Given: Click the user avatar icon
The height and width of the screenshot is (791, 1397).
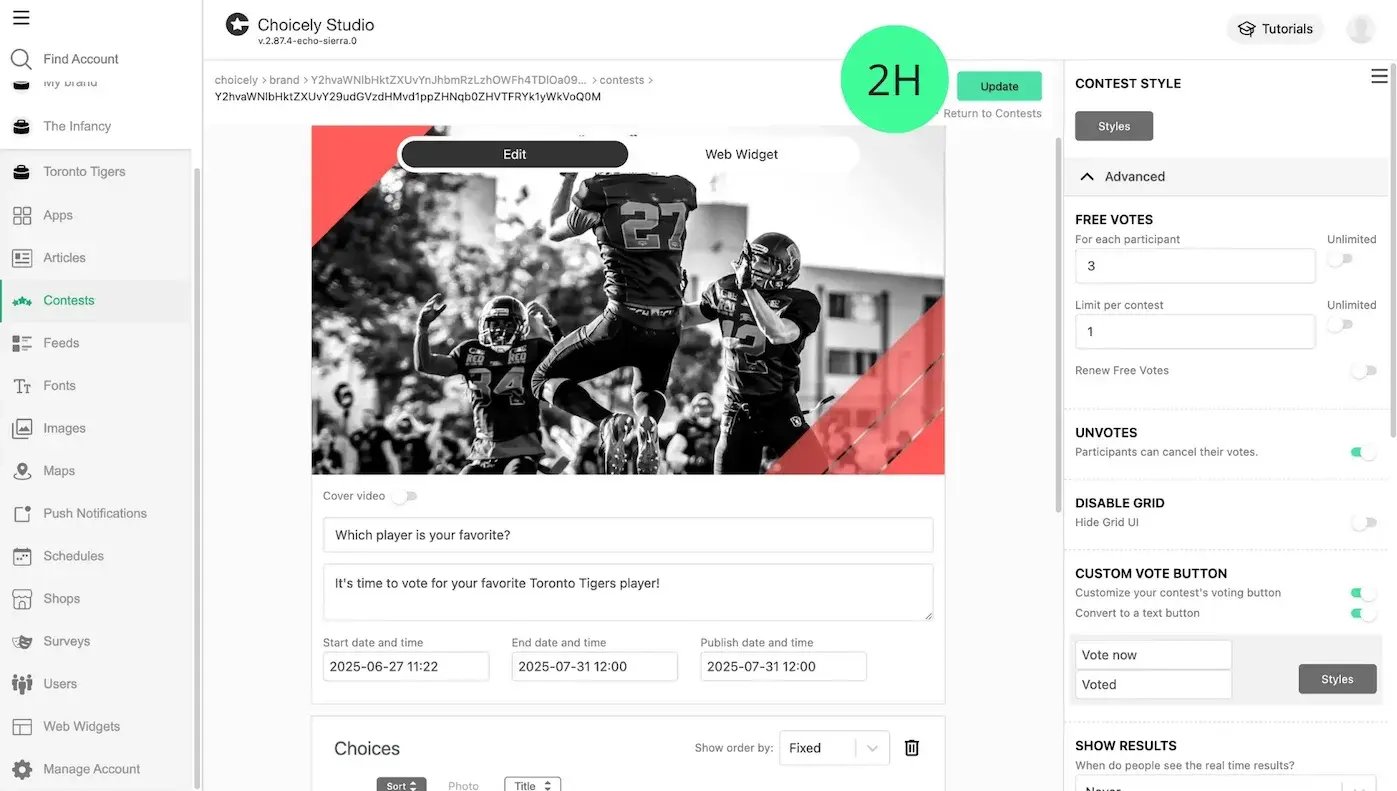Looking at the screenshot, I should point(1360,29).
